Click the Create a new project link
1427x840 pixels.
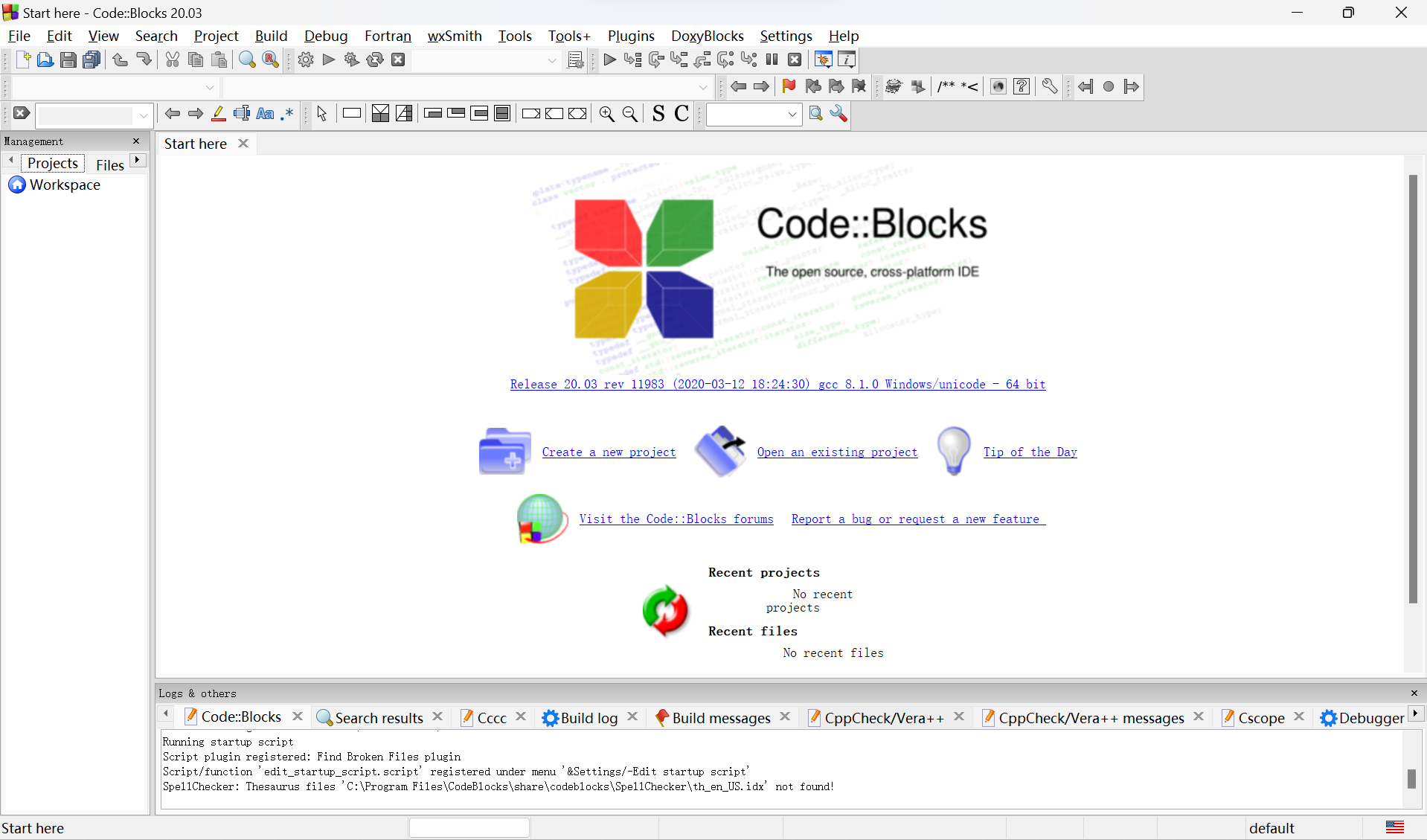pos(609,452)
